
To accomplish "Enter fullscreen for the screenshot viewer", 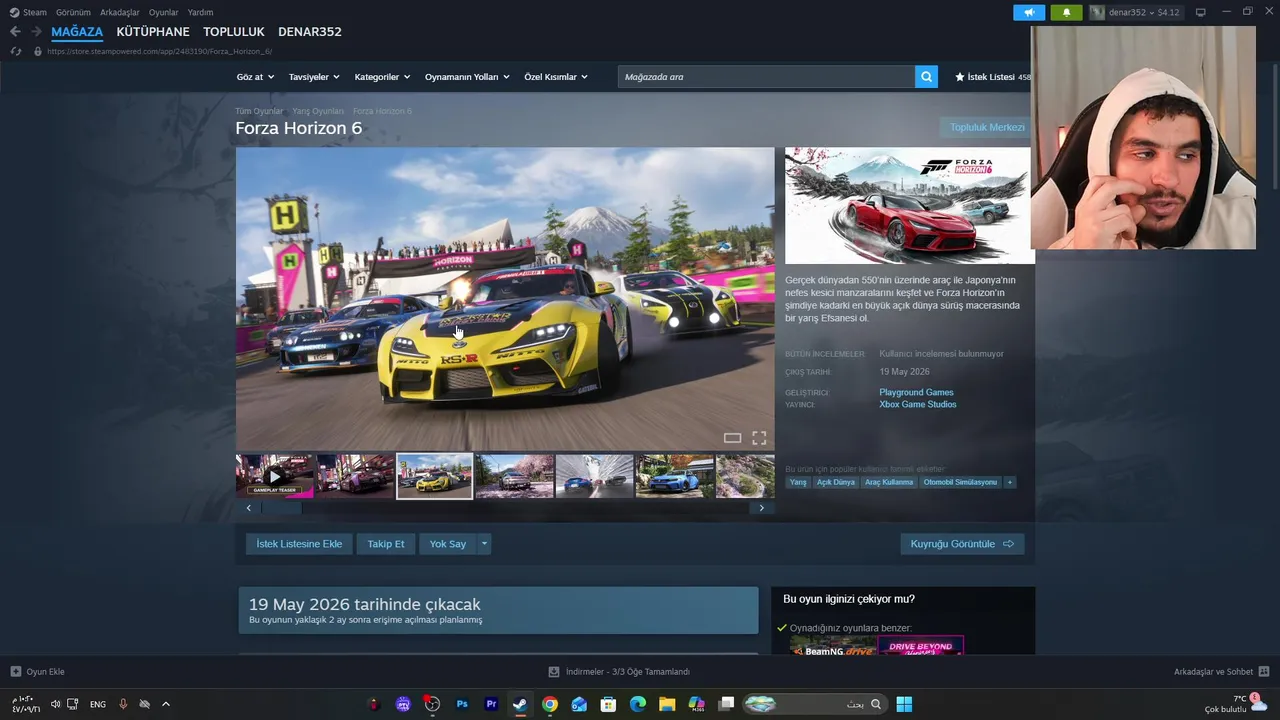I will click(x=759, y=438).
